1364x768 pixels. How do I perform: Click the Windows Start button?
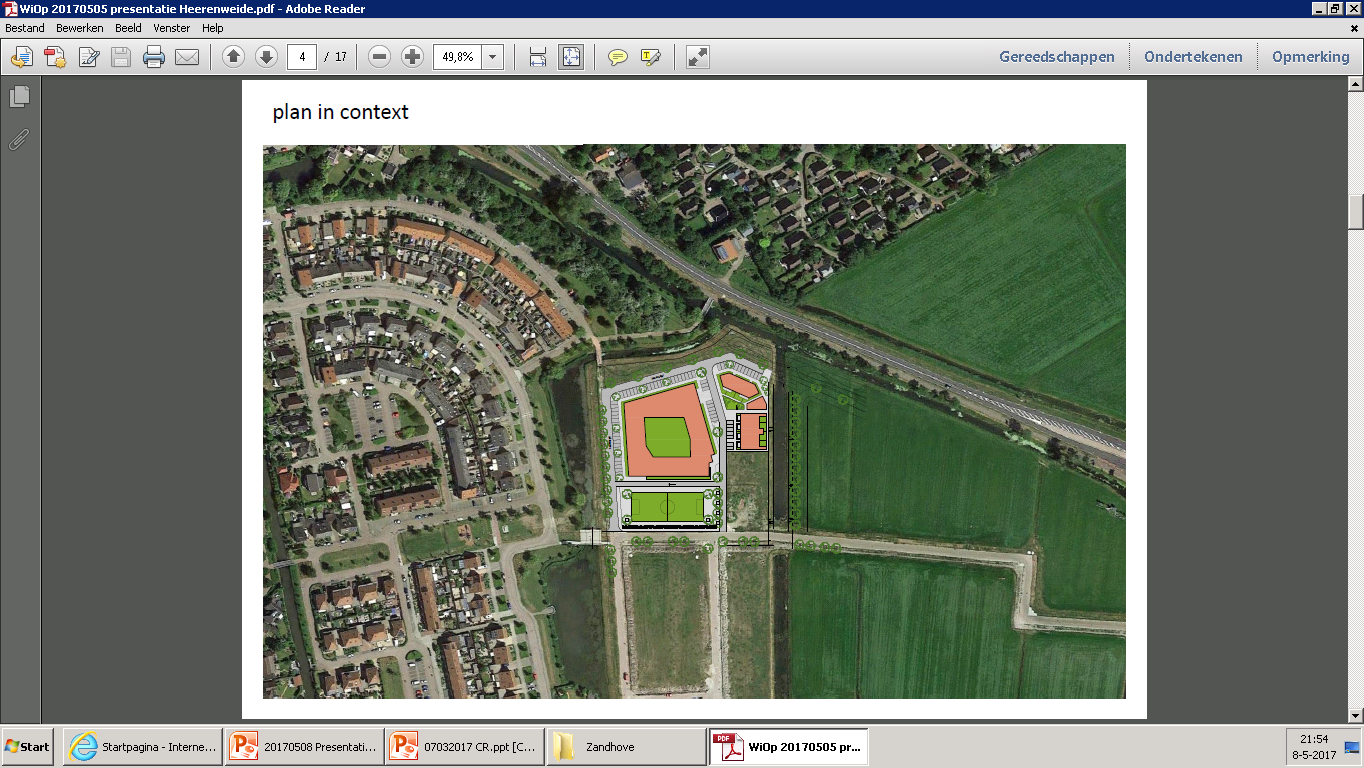28,747
